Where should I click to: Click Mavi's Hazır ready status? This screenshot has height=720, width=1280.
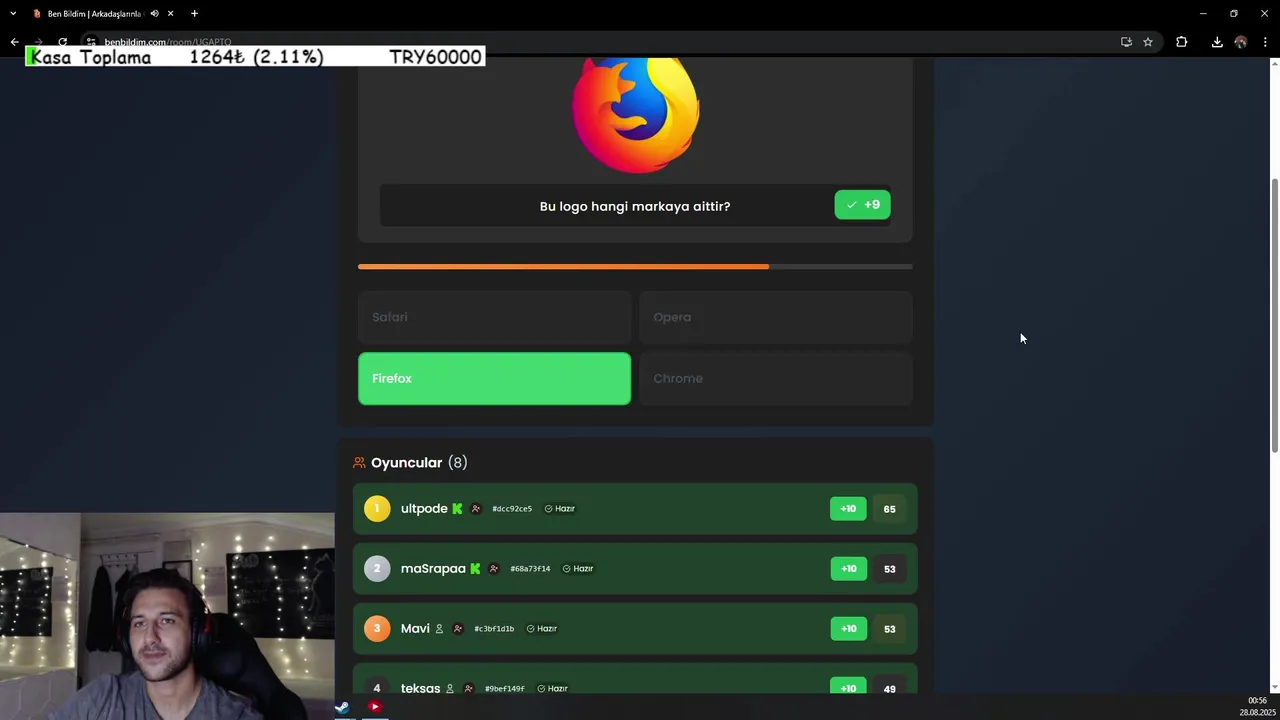click(x=542, y=629)
